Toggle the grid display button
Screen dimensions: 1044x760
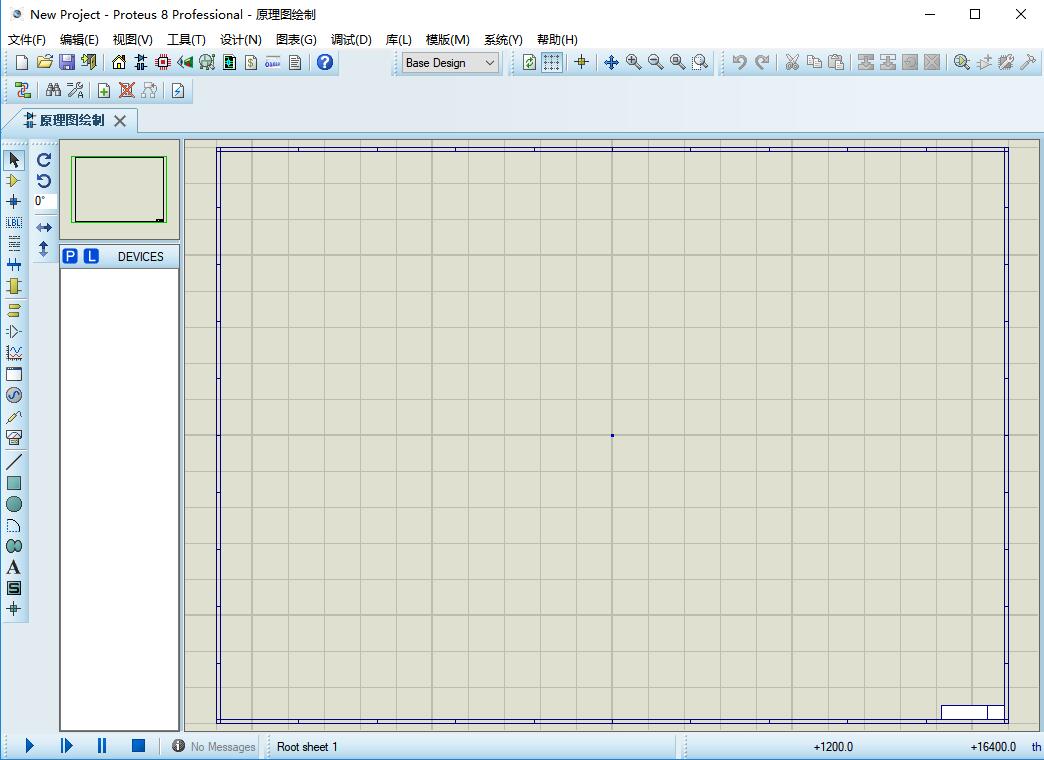pyautogui.click(x=552, y=62)
